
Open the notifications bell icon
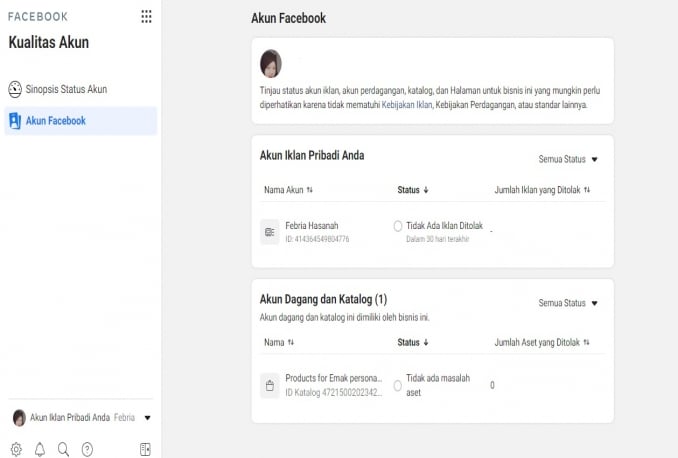click(x=40, y=449)
